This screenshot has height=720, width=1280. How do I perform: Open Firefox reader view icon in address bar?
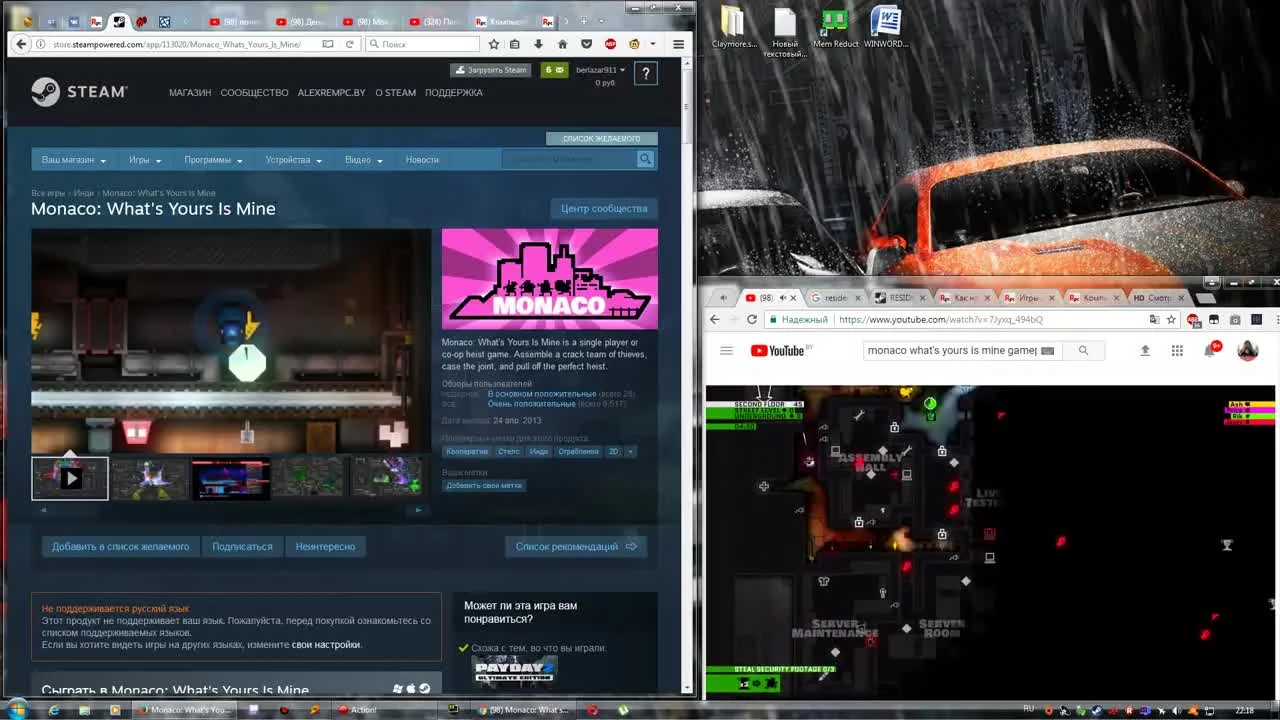pos(328,44)
